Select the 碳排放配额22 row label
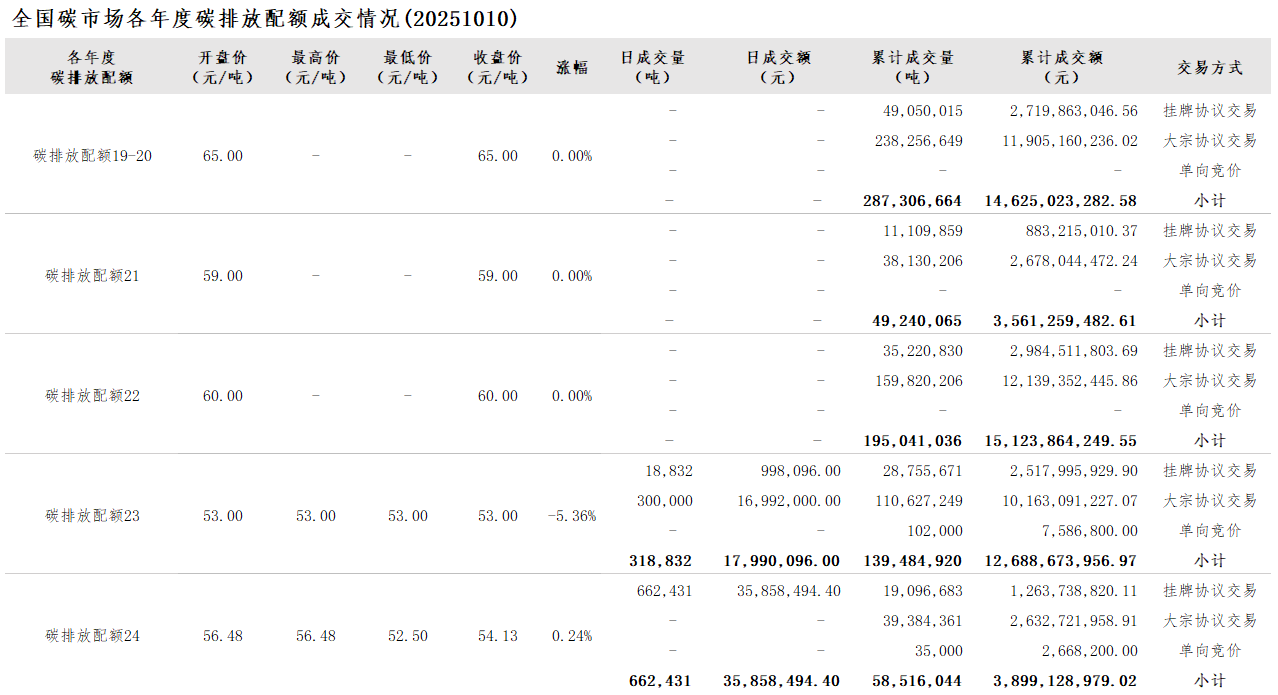 pyautogui.click(x=93, y=396)
